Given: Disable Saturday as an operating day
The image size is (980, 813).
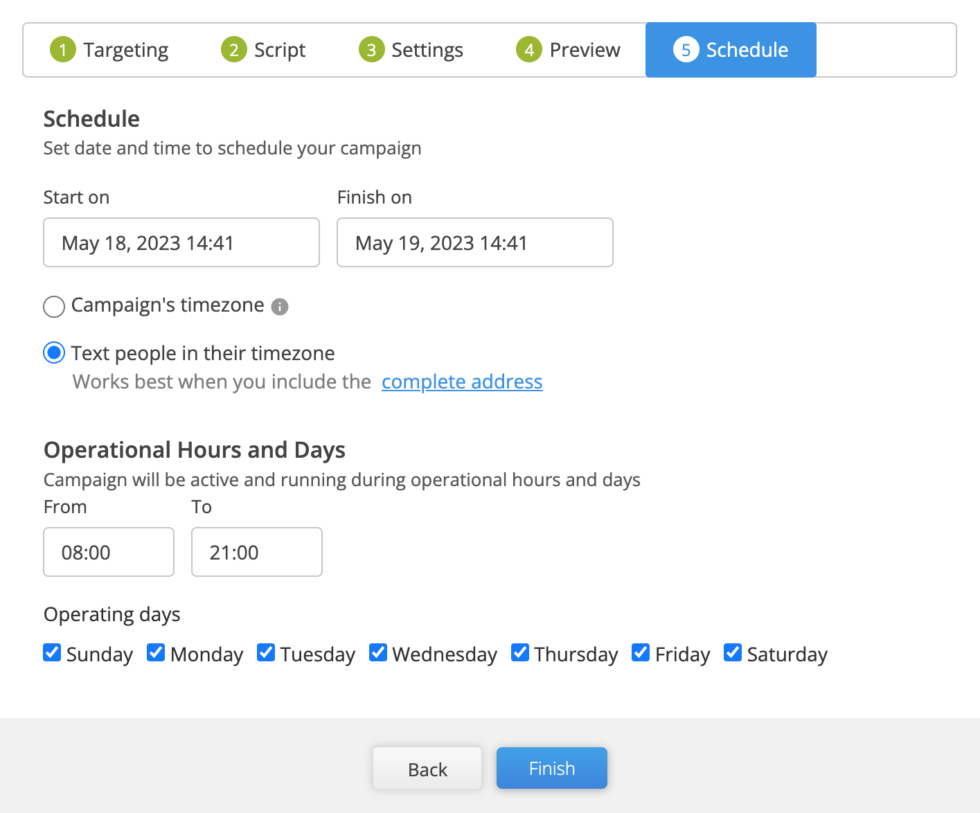Looking at the screenshot, I should (x=732, y=652).
